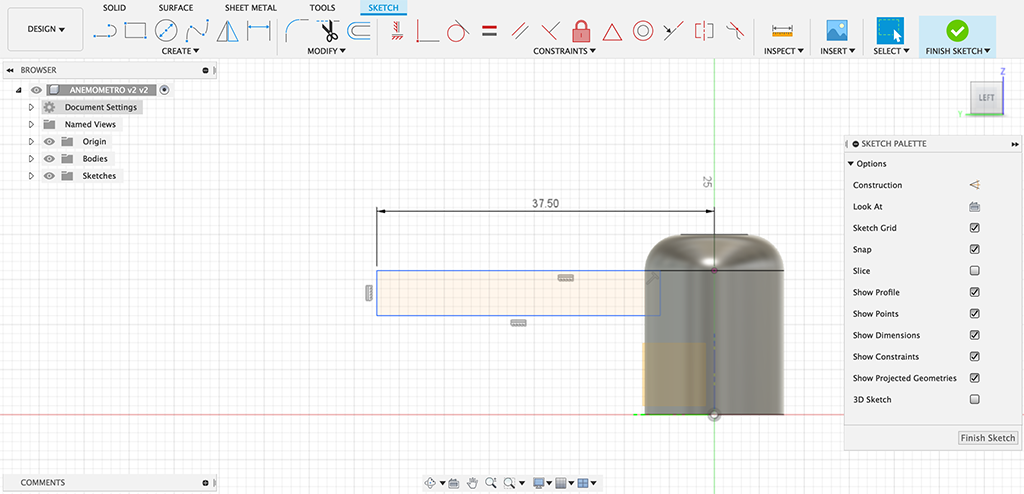Choose the 2-Point Rectangle tool
The height and width of the screenshot is (494, 1024).
tap(135, 31)
